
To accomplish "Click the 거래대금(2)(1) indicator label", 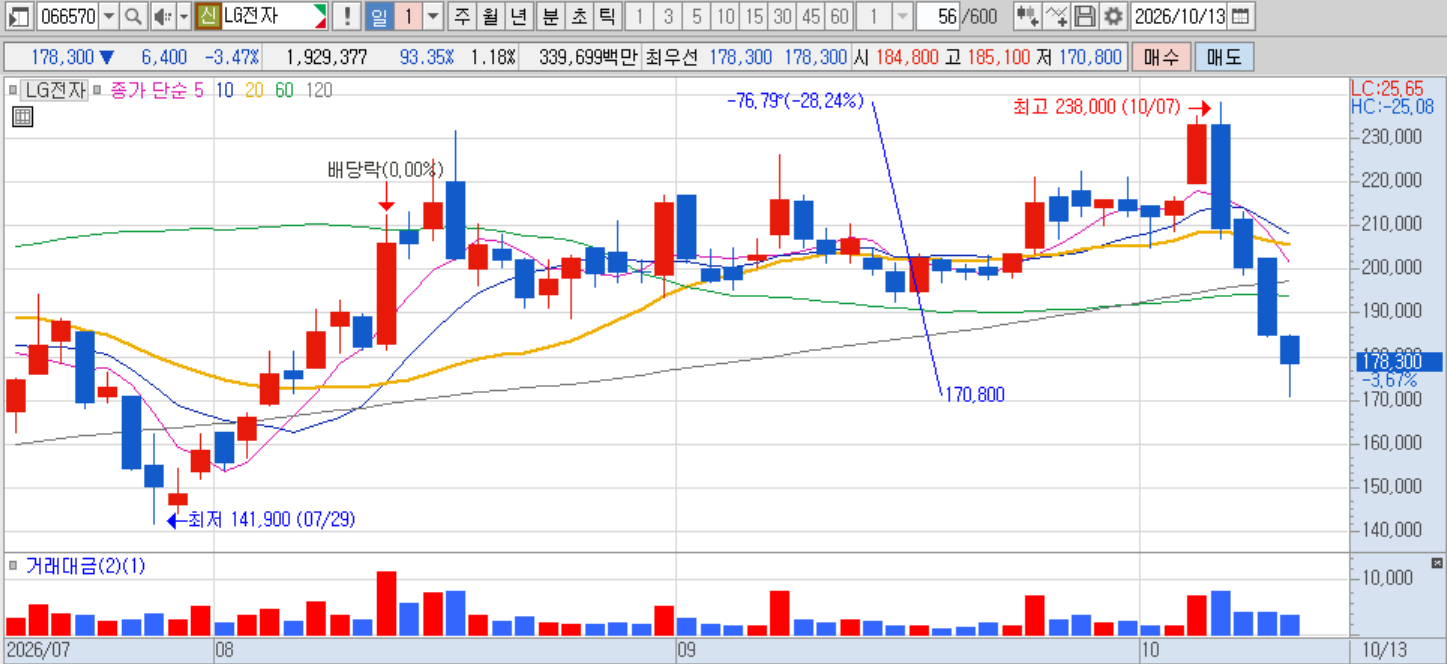I will (x=84, y=566).
